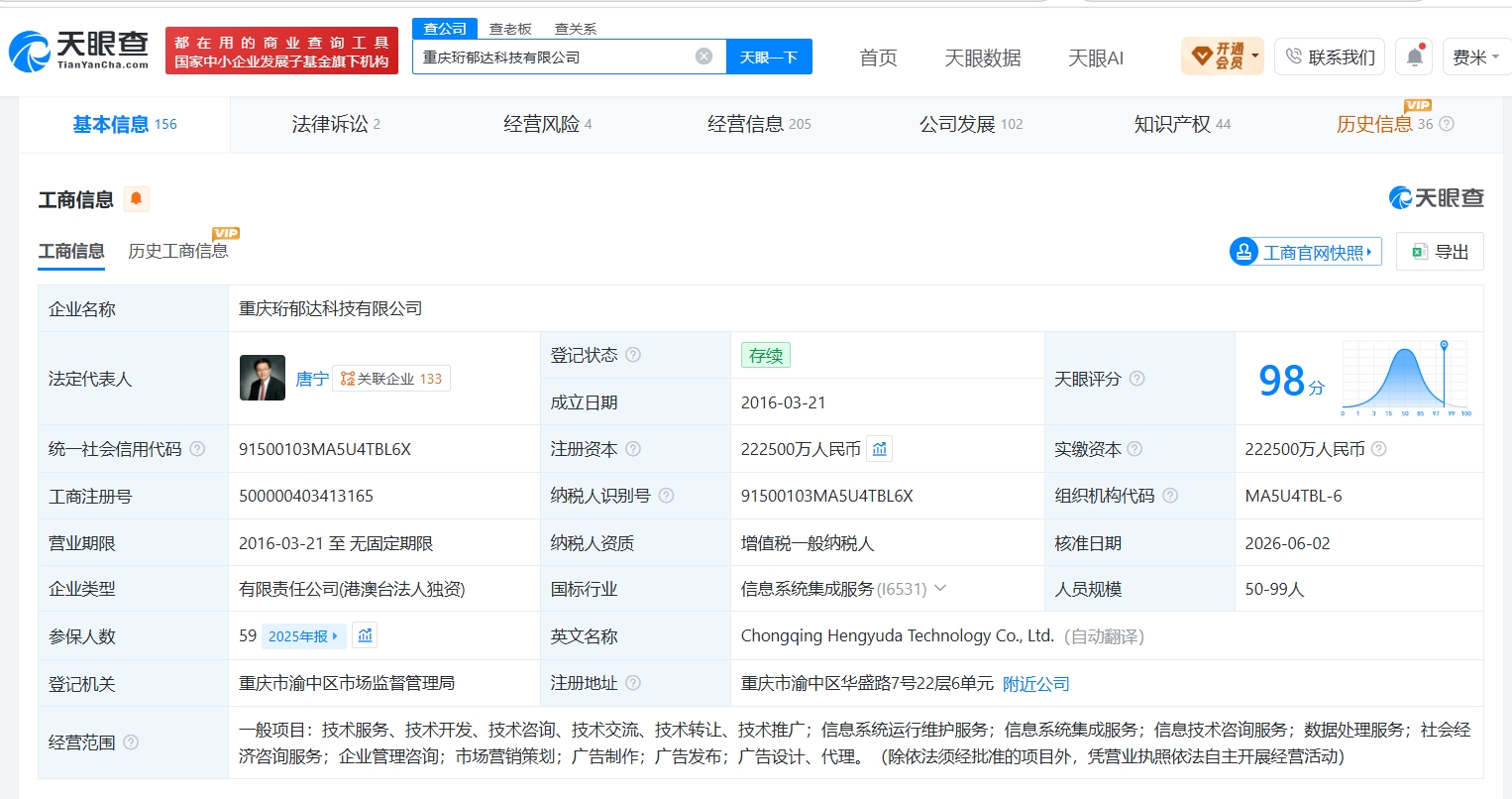Expand the 信息系统集成服务 industry chevron

pyautogui.click(x=940, y=588)
